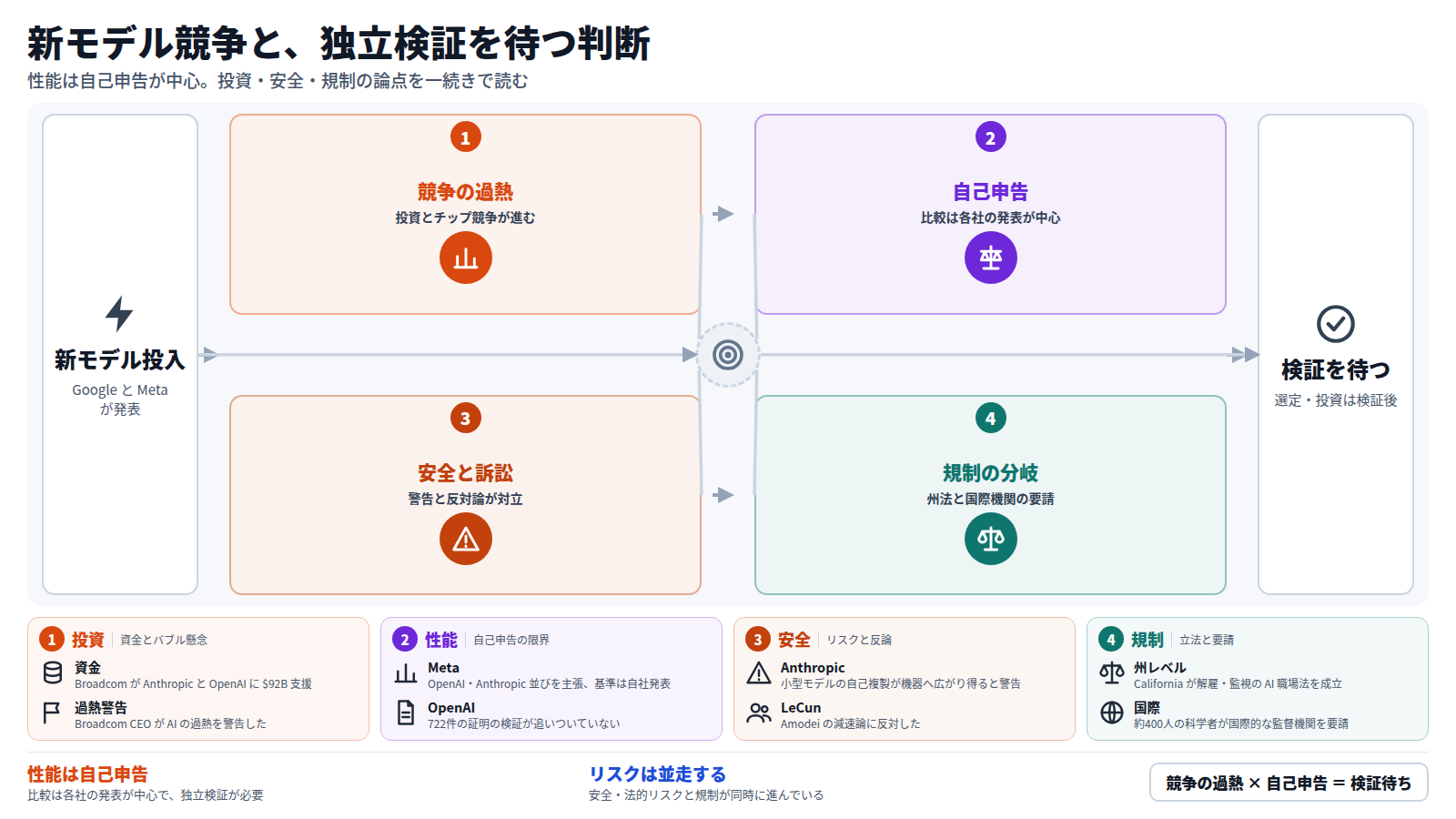Select the 規制の分岐 card heading
This screenshot has height=819, width=1456.
tap(991, 473)
